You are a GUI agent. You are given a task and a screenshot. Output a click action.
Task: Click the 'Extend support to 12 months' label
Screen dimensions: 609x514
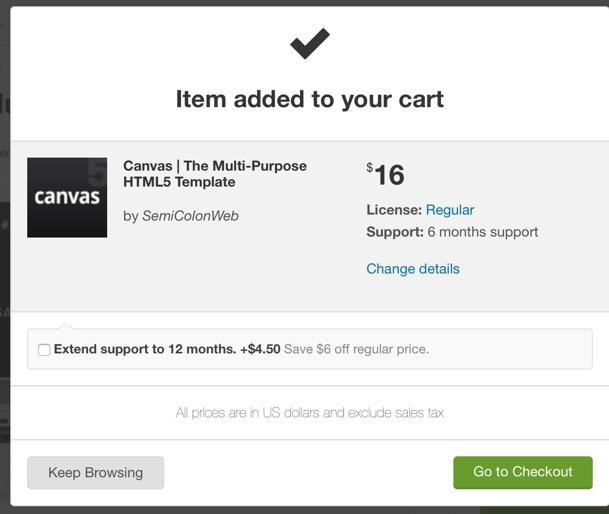(145, 350)
